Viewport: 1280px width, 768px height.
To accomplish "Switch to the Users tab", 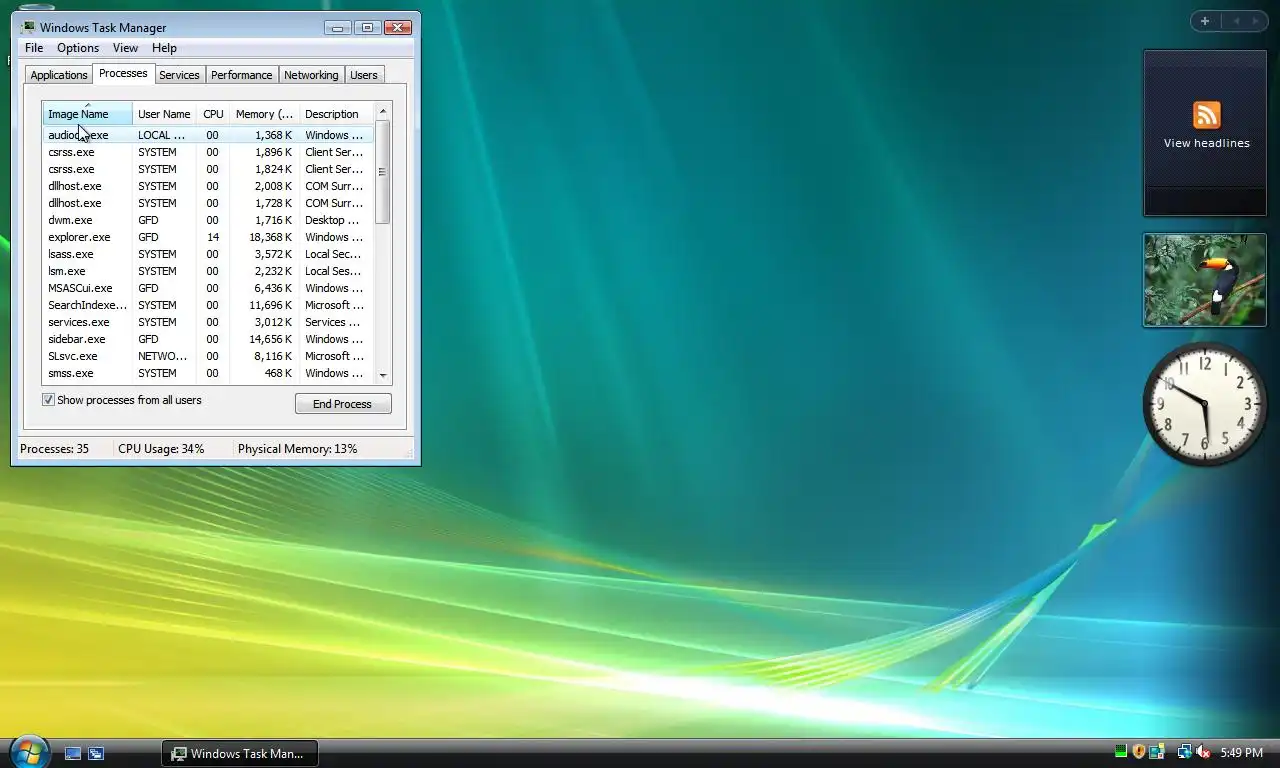I will click(x=364, y=75).
